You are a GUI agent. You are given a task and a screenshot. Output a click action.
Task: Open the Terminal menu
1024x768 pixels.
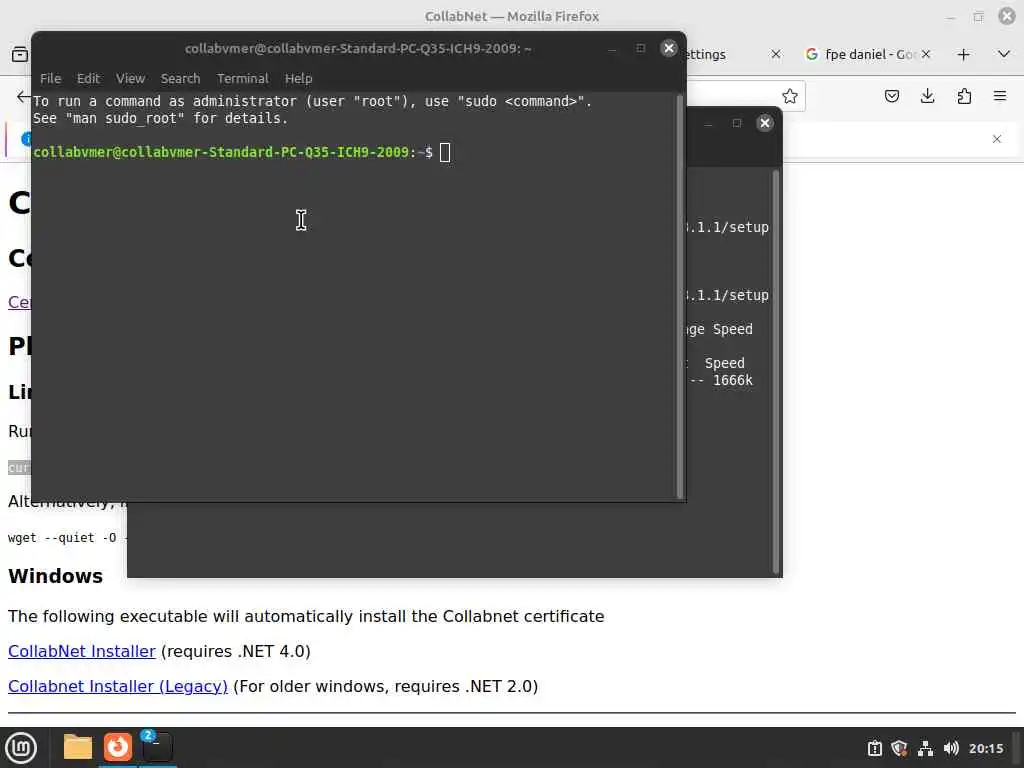[242, 78]
